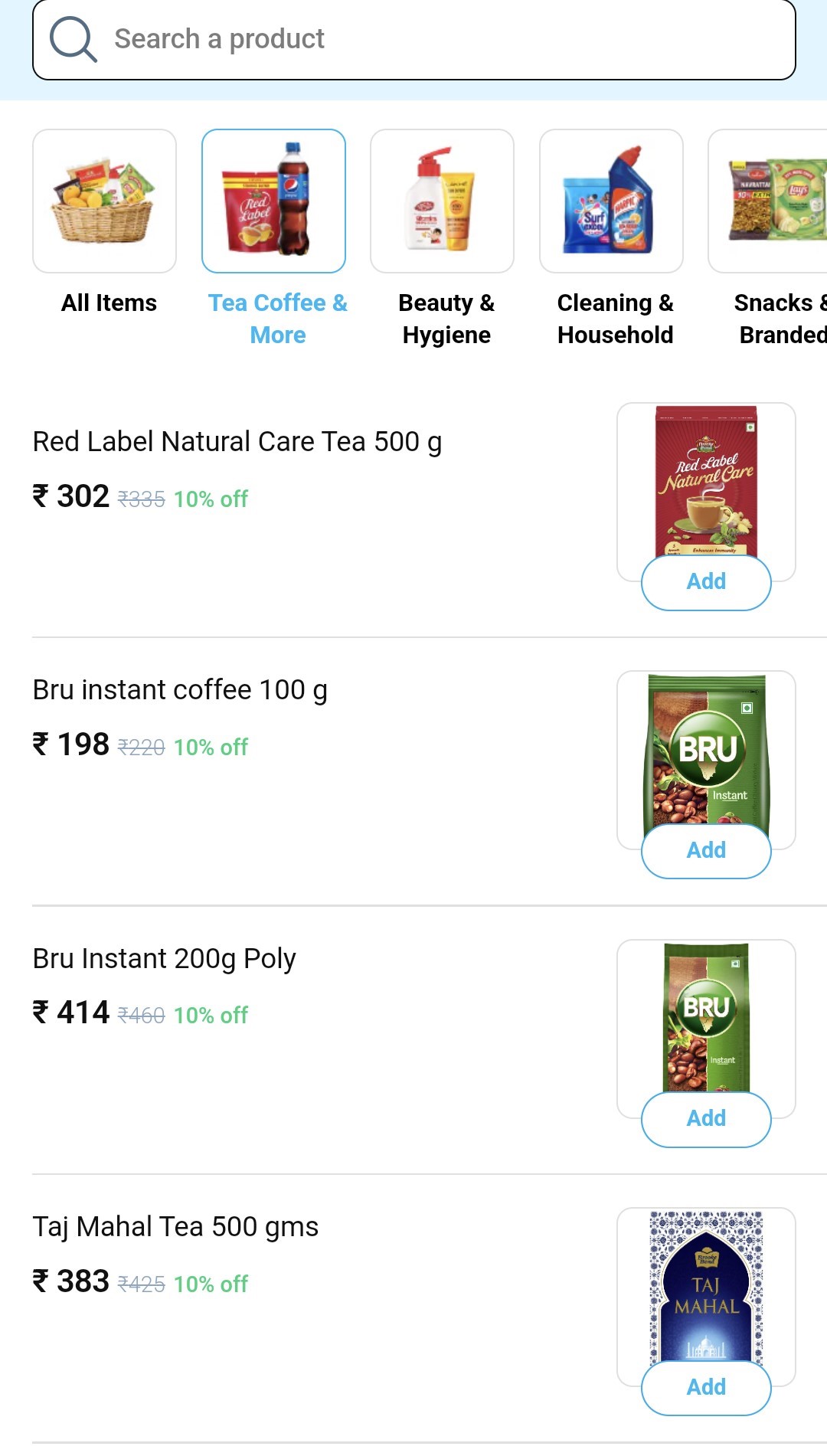Viewport: 827px width, 1456px height.
Task: Select the Cleaning & Household tab label
Action: click(615, 319)
